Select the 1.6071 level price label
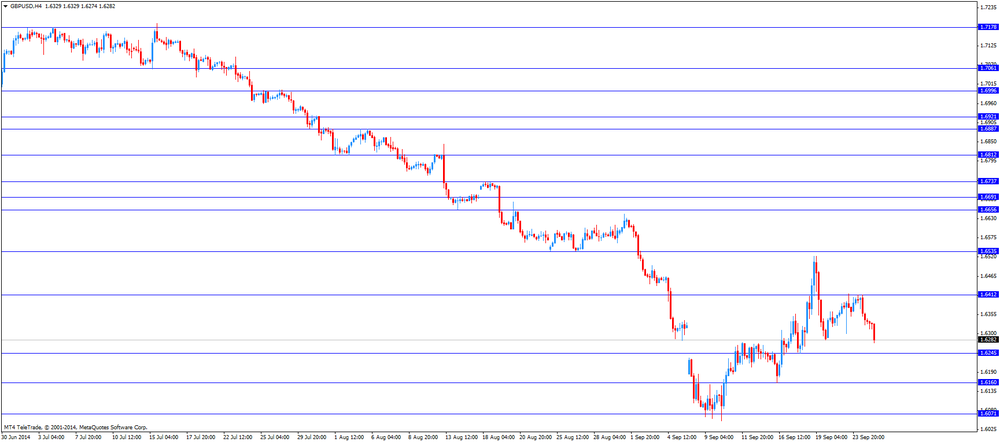1000x442 pixels. point(988,413)
